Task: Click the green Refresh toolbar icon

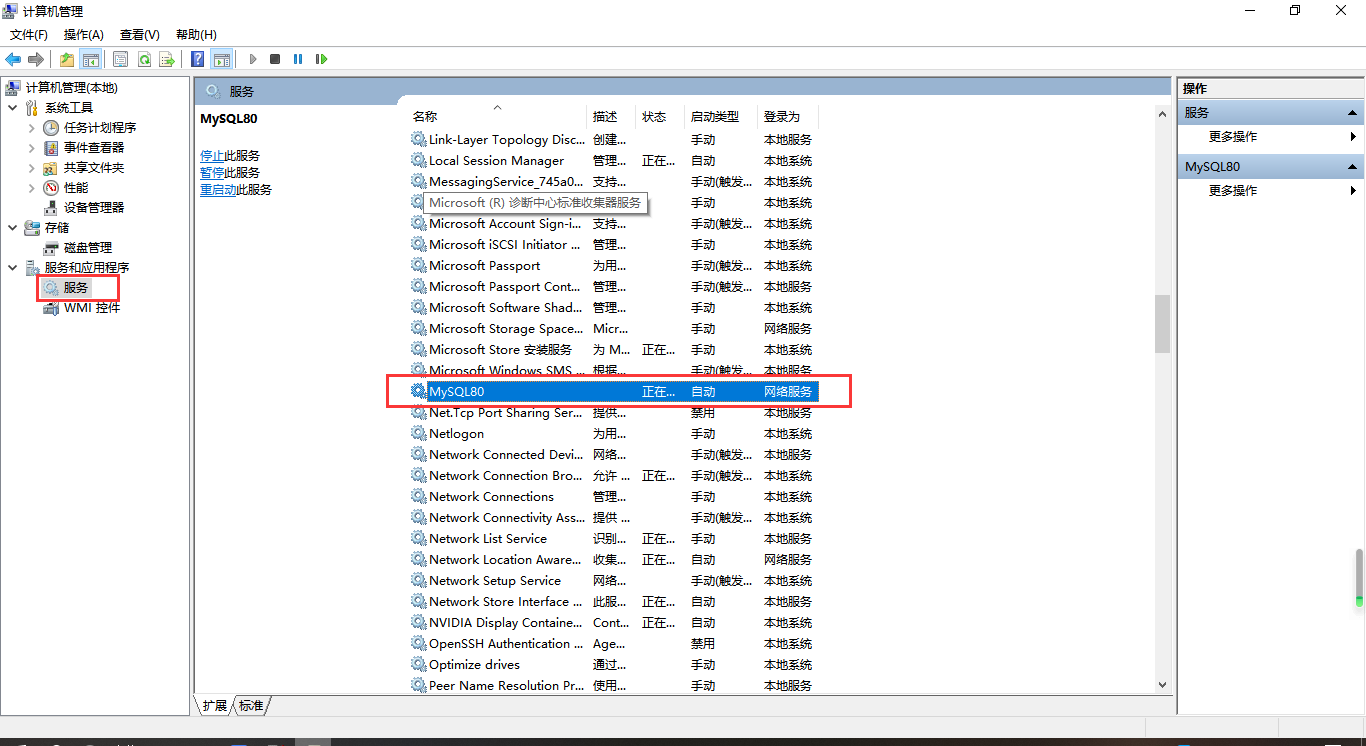Action: [144, 59]
